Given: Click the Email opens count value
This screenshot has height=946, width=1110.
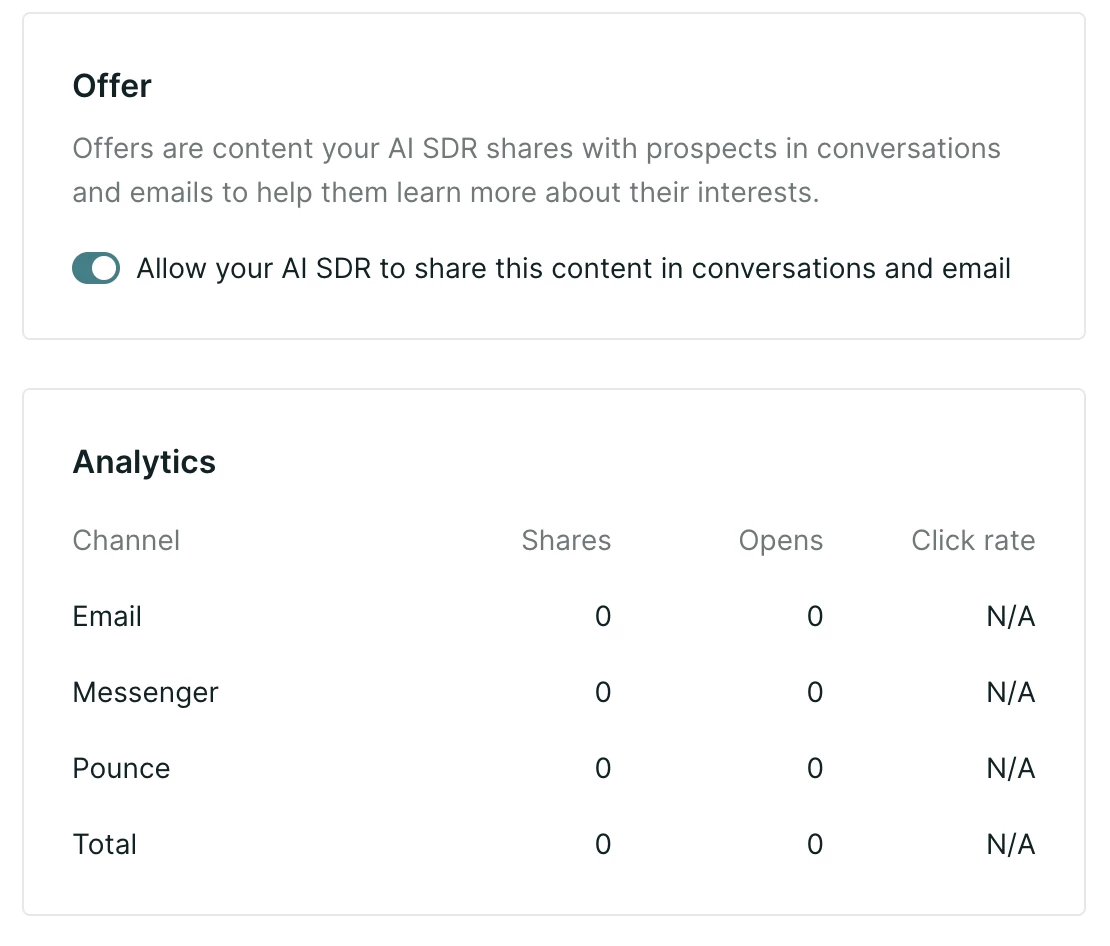Looking at the screenshot, I should [x=816, y=616].
